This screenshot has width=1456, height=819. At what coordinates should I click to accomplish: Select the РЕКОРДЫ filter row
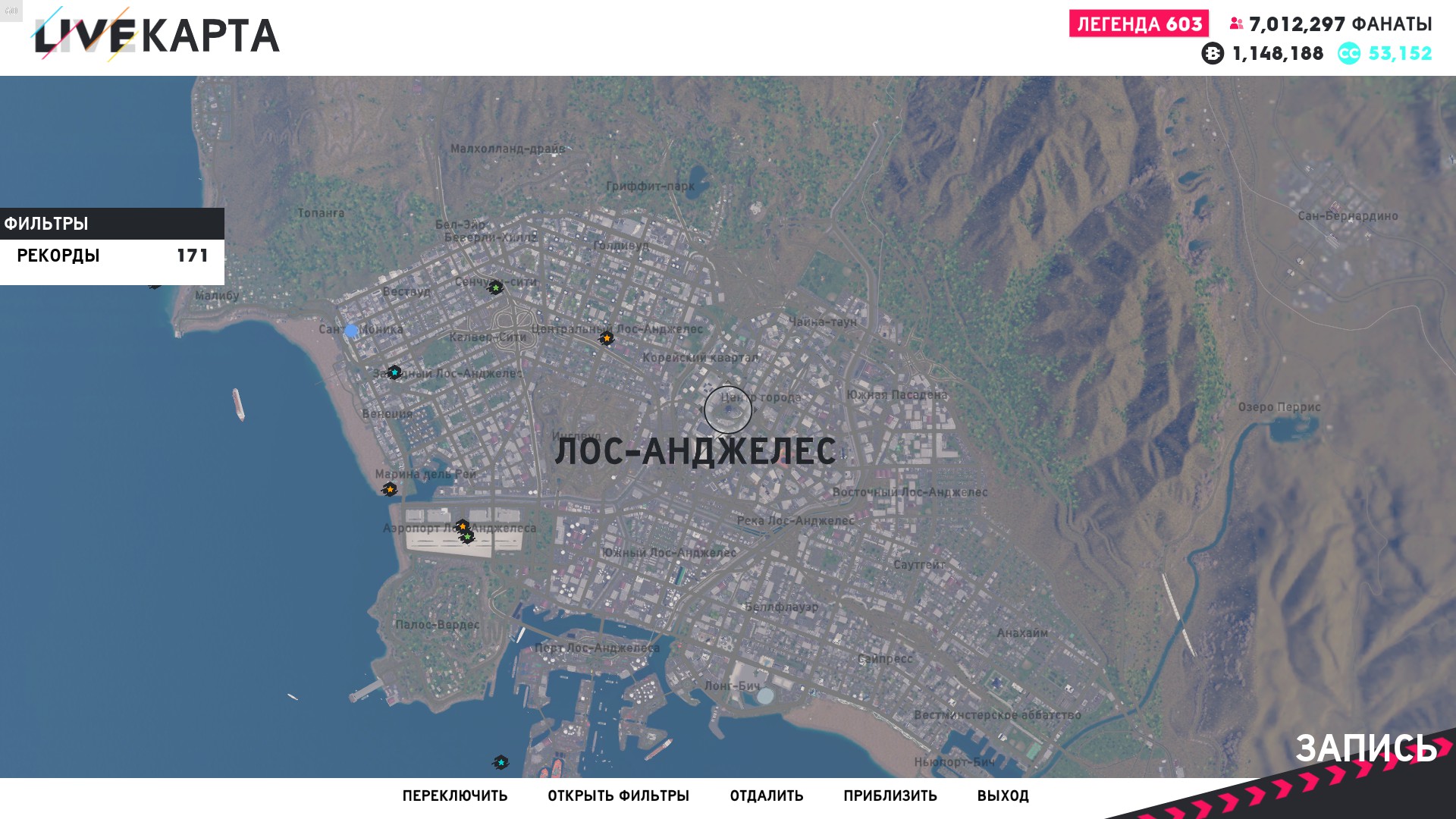112,256
